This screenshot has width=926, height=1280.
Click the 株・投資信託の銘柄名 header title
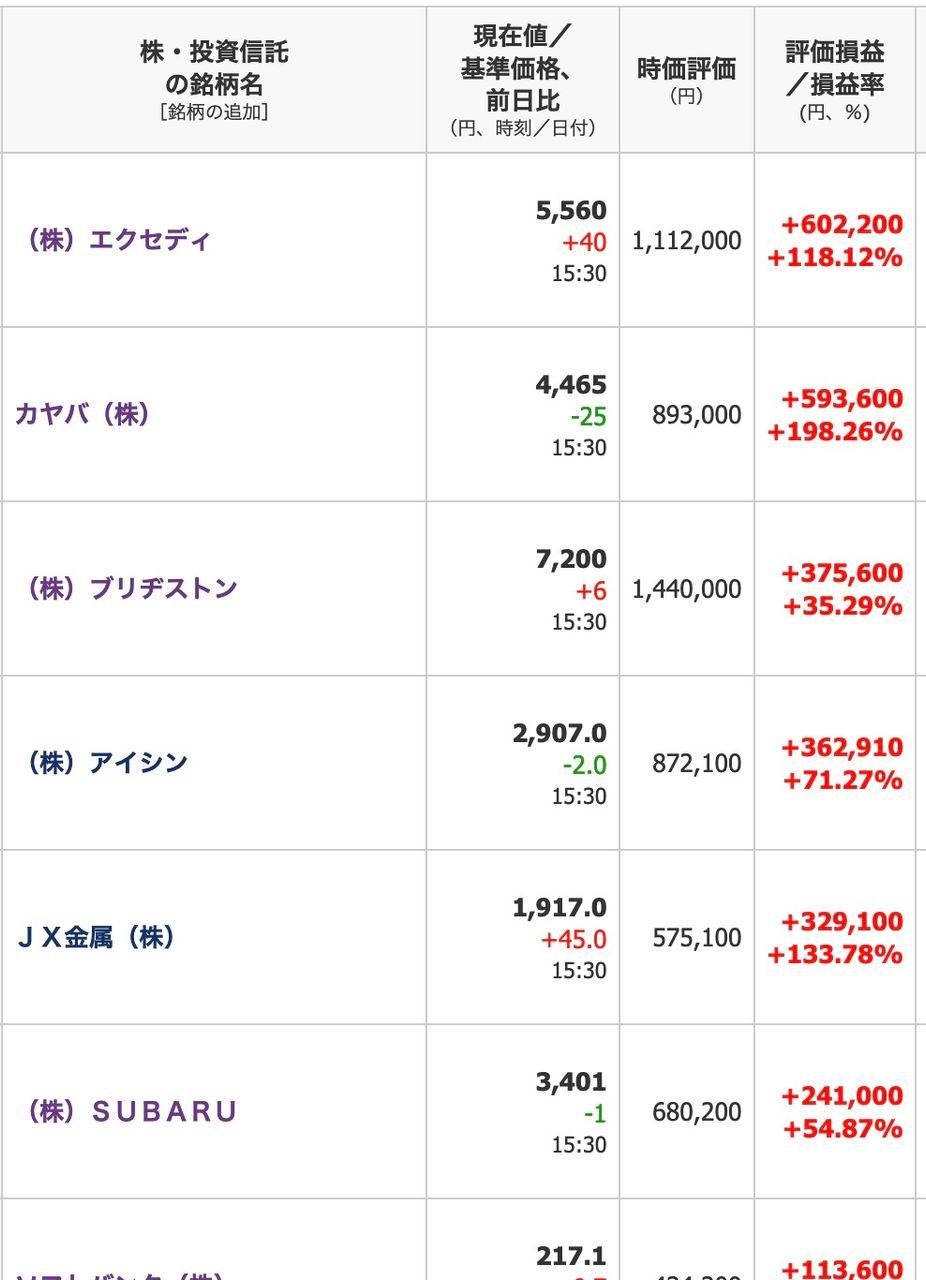click(x=214, y=66)
